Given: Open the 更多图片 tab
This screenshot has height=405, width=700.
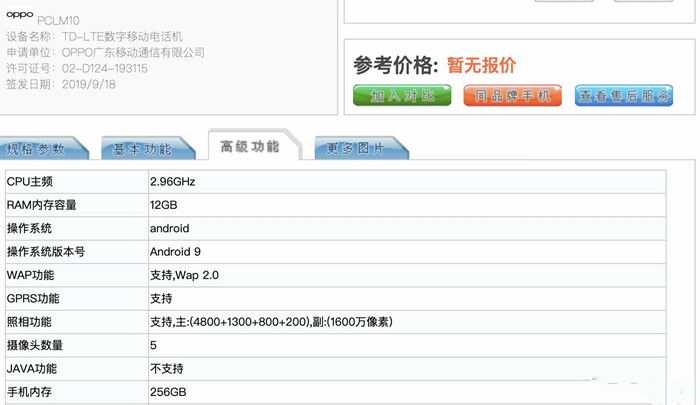Looking at the screenshot, I should pos(356,149).
